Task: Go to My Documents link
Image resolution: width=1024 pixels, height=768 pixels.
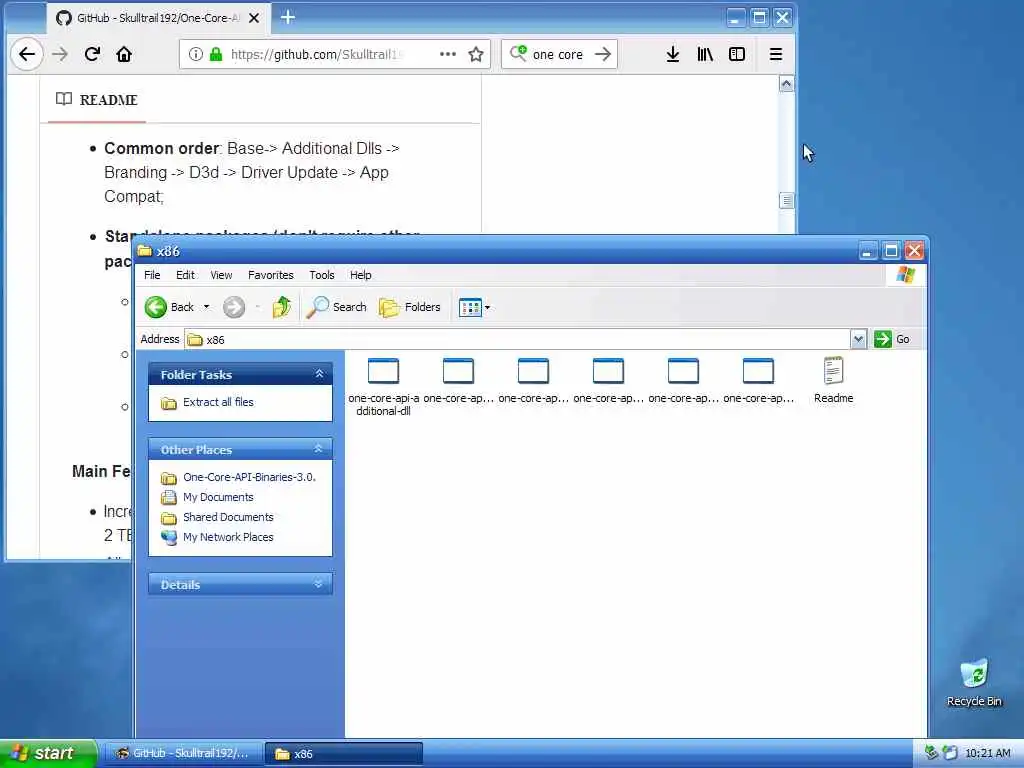Action: pos(218,497)
